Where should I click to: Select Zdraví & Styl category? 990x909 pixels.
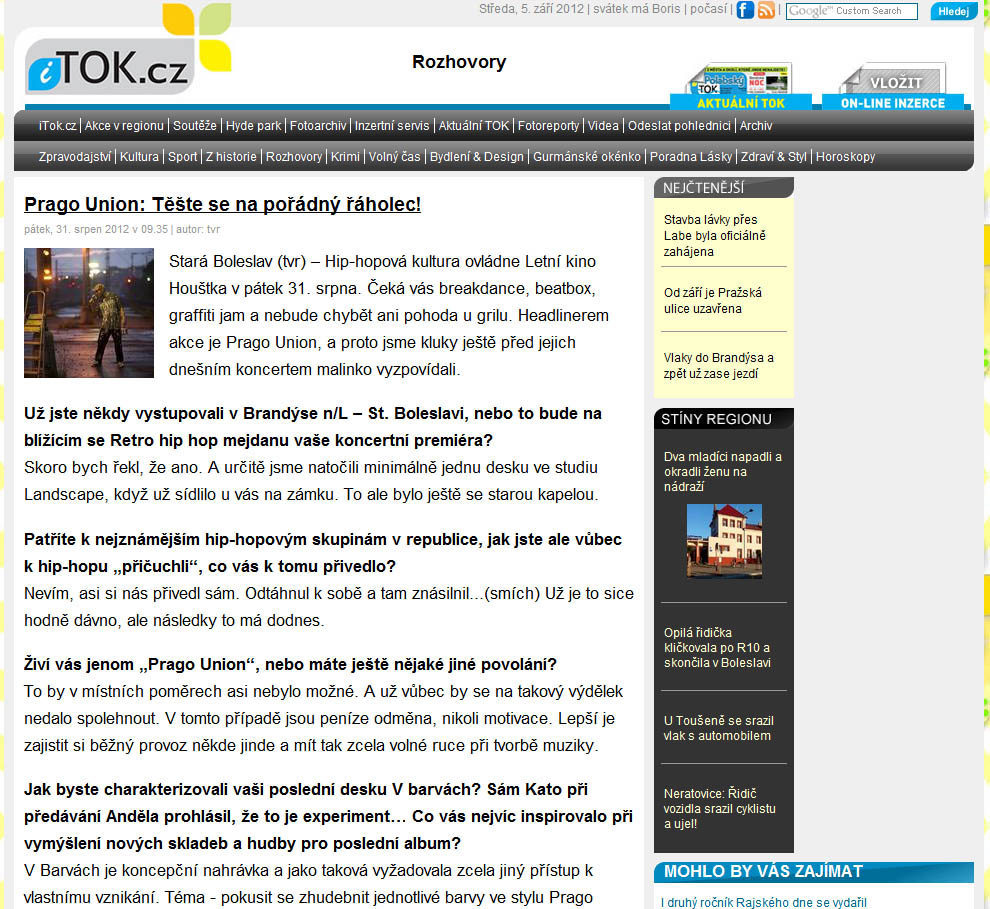click(773, 157)
